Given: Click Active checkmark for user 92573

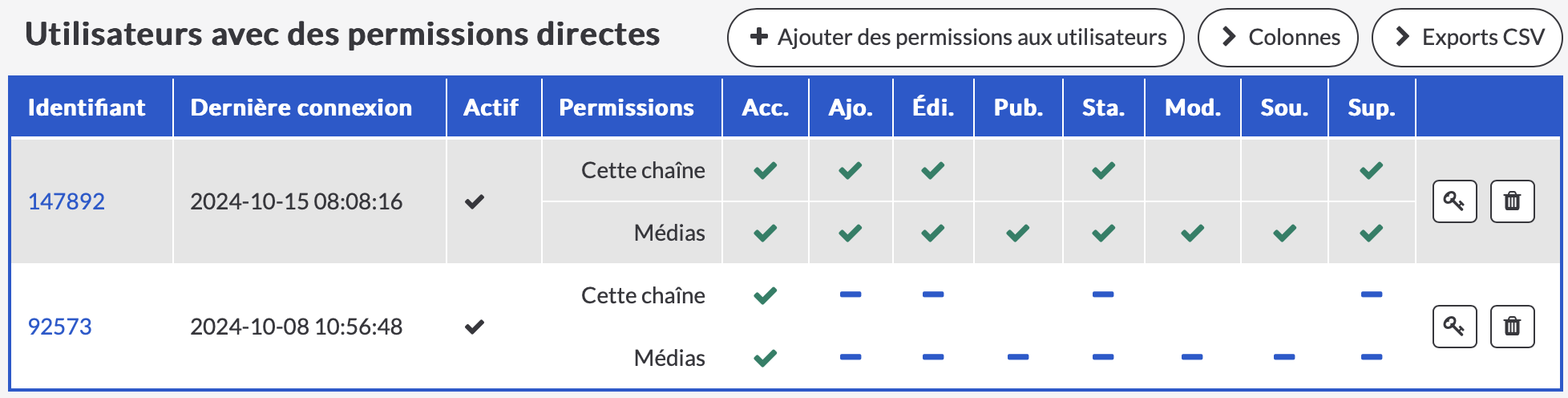Looking at the screenshot, I should (475, 327).
